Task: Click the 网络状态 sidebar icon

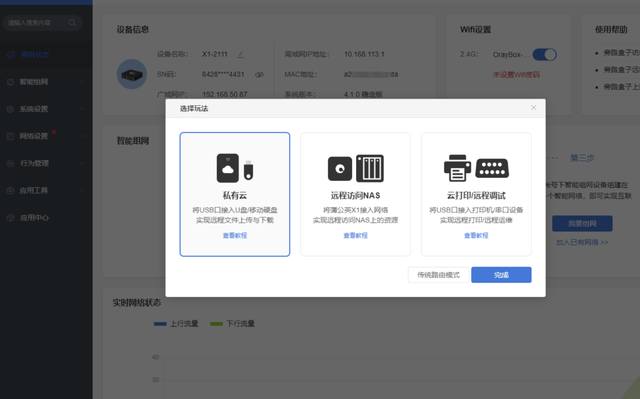Action: (x=11, y=55)
